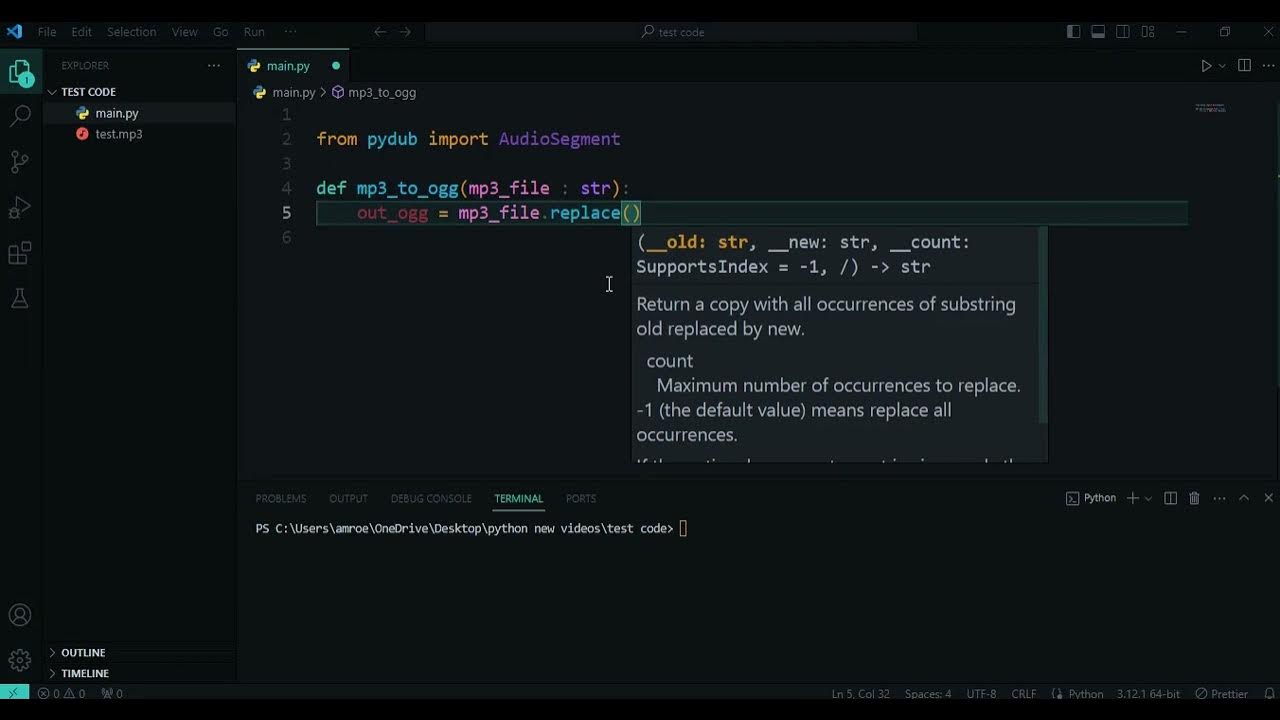
Task: Open Explorer views and more actions ellipsis
Action: coord(214,66)
